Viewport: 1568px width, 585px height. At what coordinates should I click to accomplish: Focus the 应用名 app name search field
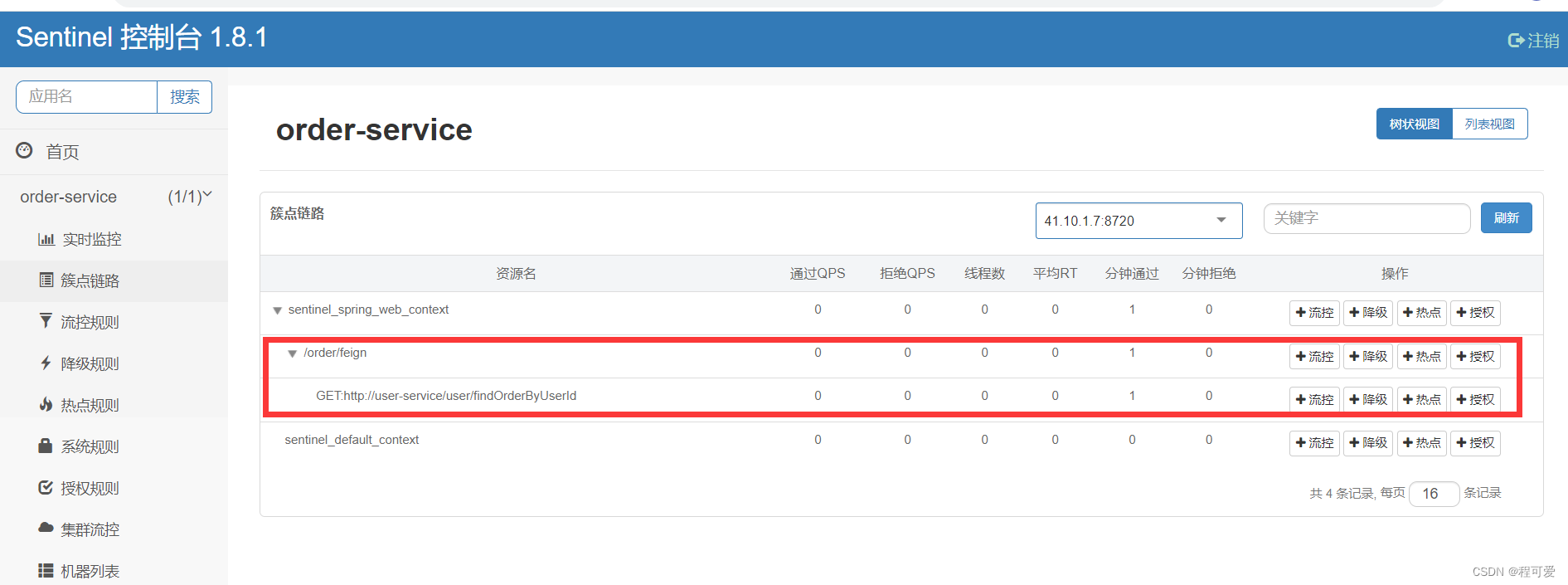(86, 97)
